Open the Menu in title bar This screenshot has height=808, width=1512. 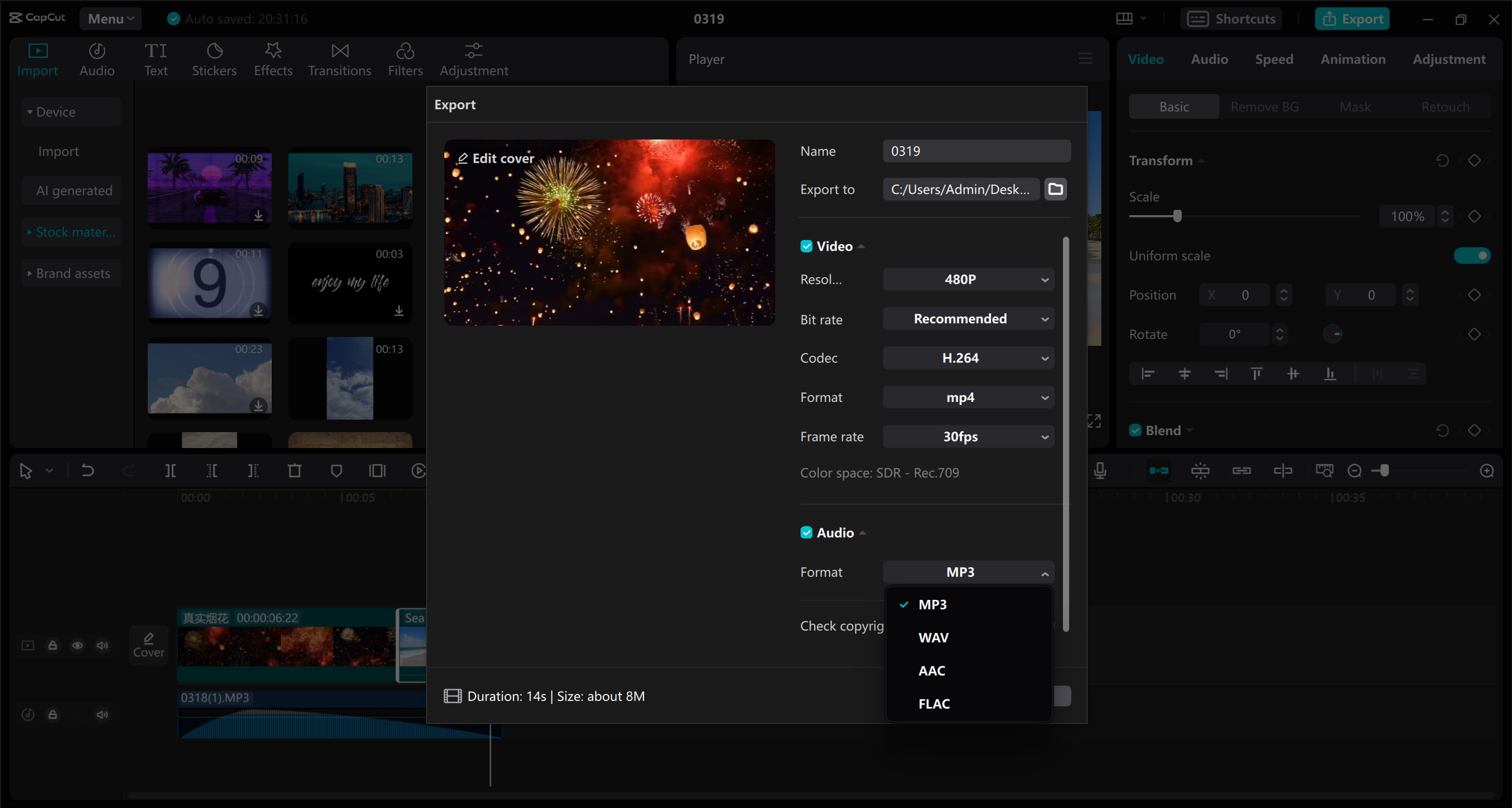[x=110, y=19]
